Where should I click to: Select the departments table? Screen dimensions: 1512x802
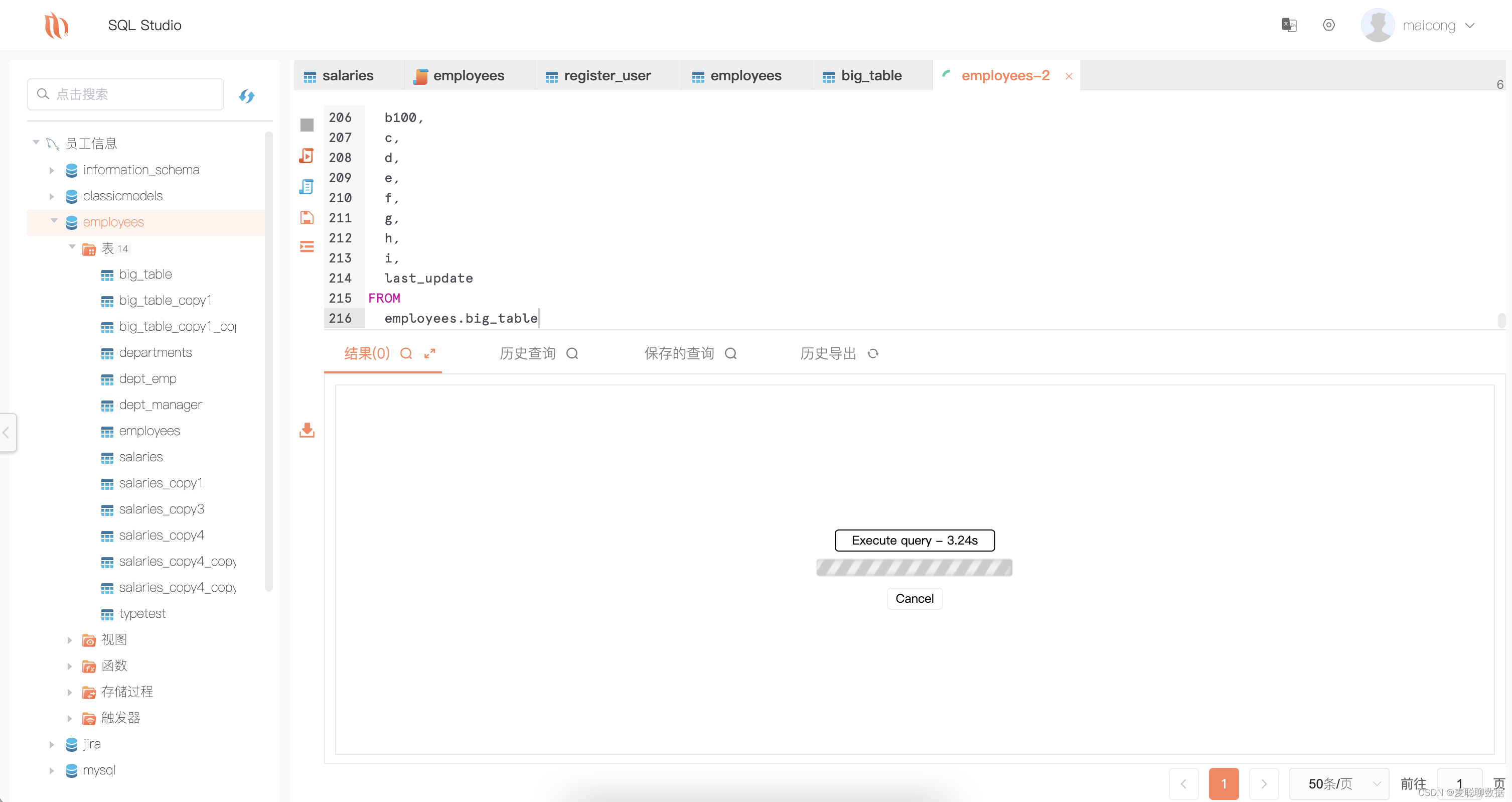[155, 353]
